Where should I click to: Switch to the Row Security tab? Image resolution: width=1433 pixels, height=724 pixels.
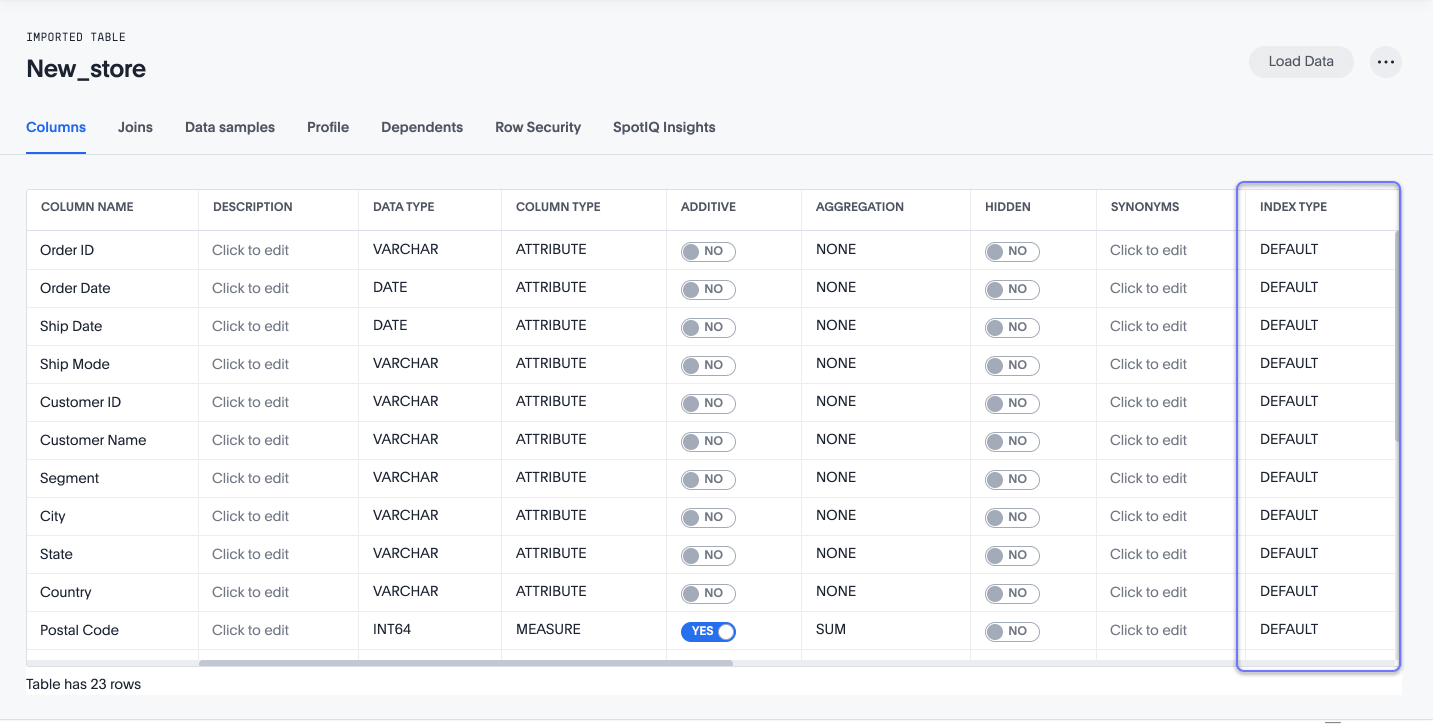pyautogui.click(x=537, y=127)
